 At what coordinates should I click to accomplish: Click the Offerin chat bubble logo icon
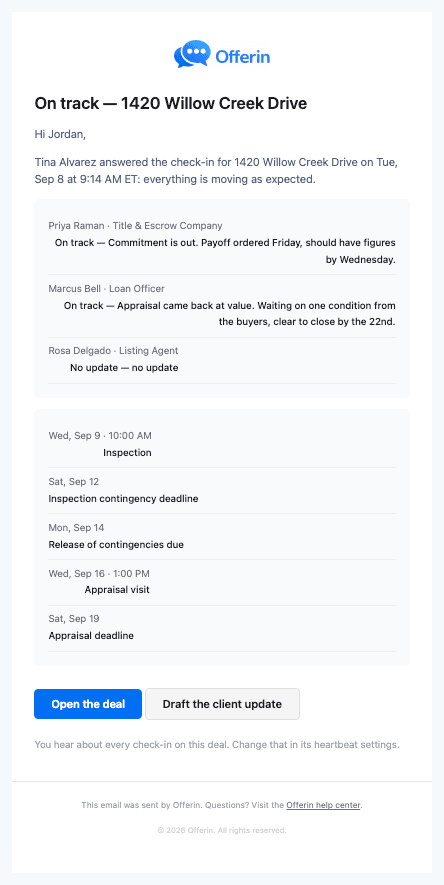(x=192, y=54)
